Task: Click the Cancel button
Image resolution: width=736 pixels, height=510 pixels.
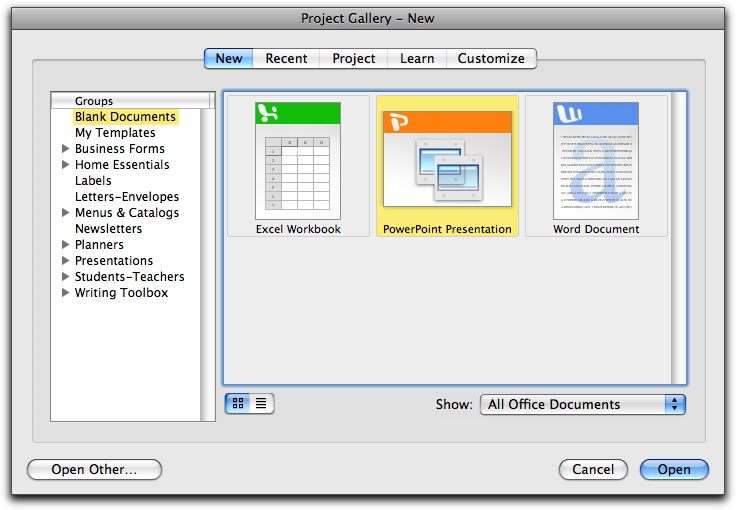Action: point(593,469)
